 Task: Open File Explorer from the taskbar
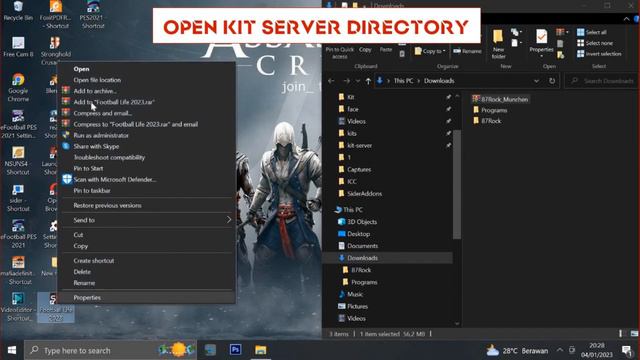click(x=260, y=350)
